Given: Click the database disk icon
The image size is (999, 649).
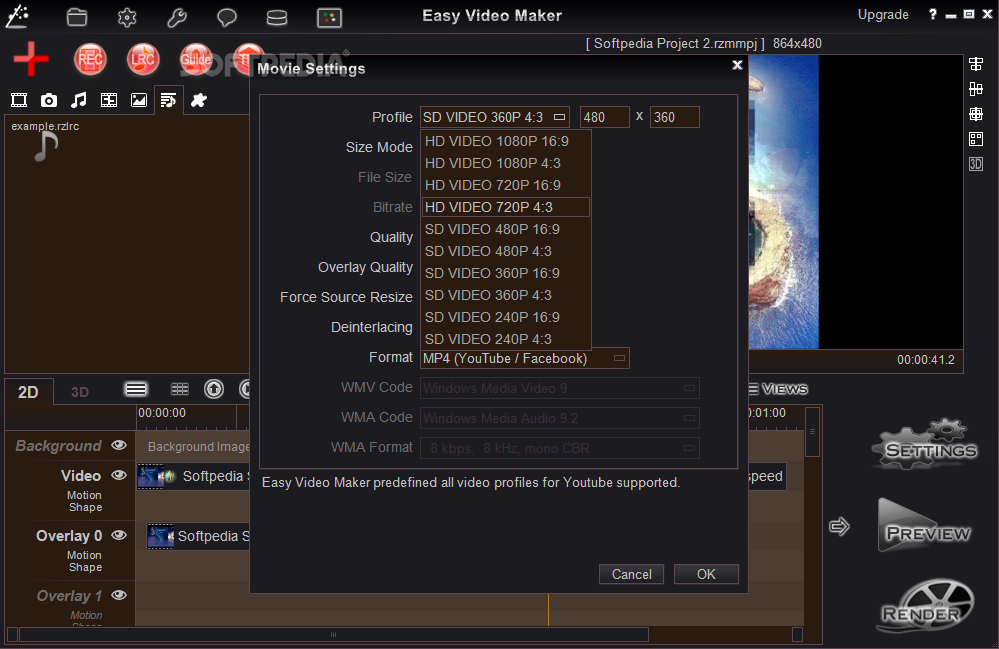Looking at the screenshot, I should pyautogui.click(x=277, y=18).
